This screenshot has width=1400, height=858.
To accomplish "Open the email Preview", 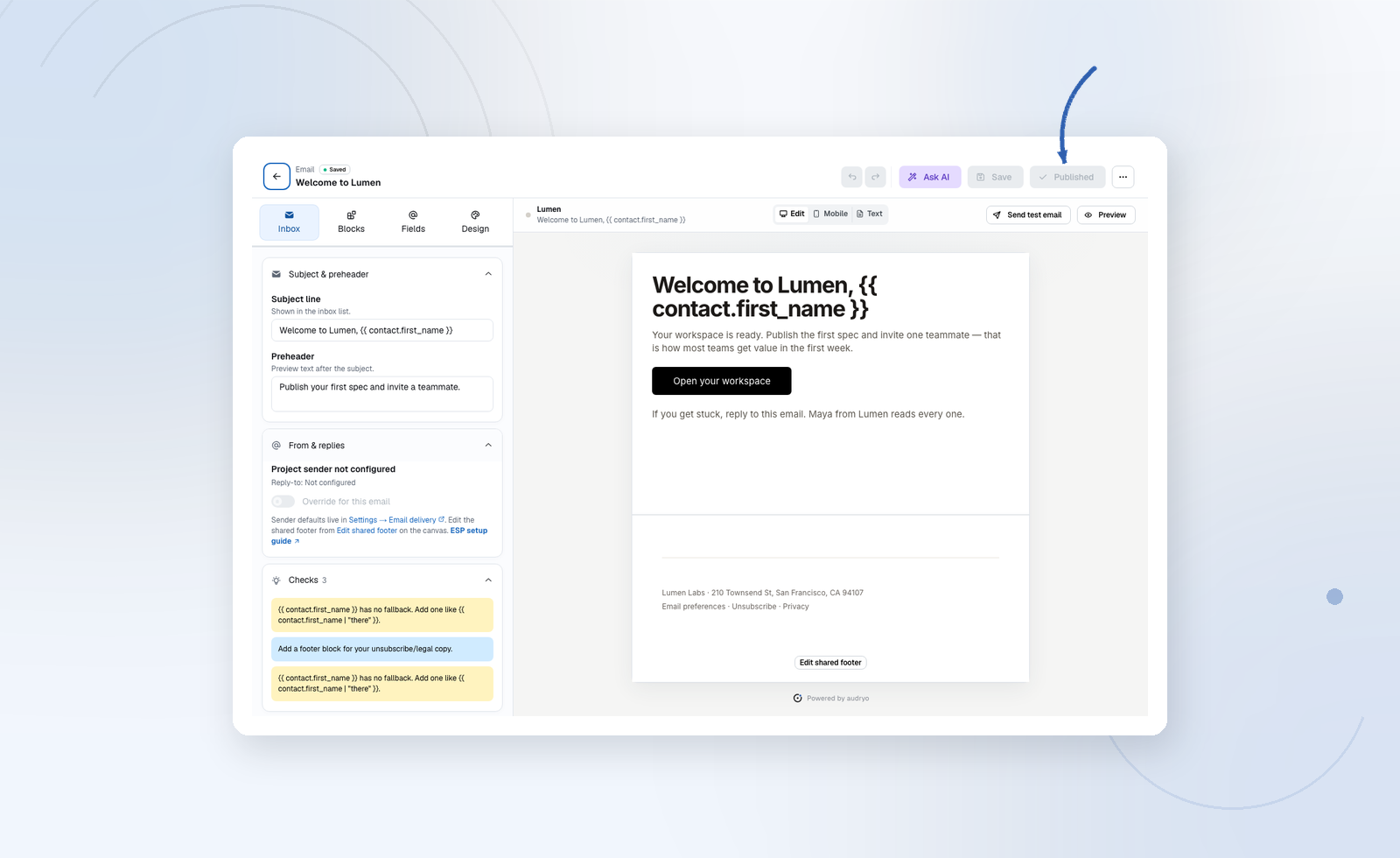I will point(1106,214).
